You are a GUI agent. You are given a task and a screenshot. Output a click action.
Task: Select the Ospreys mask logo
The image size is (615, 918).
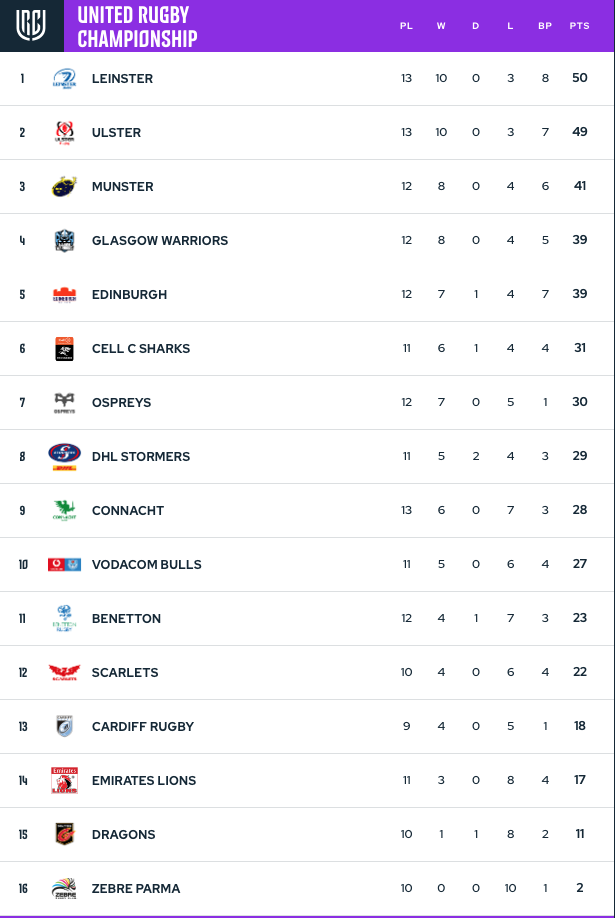click(64, 403)
